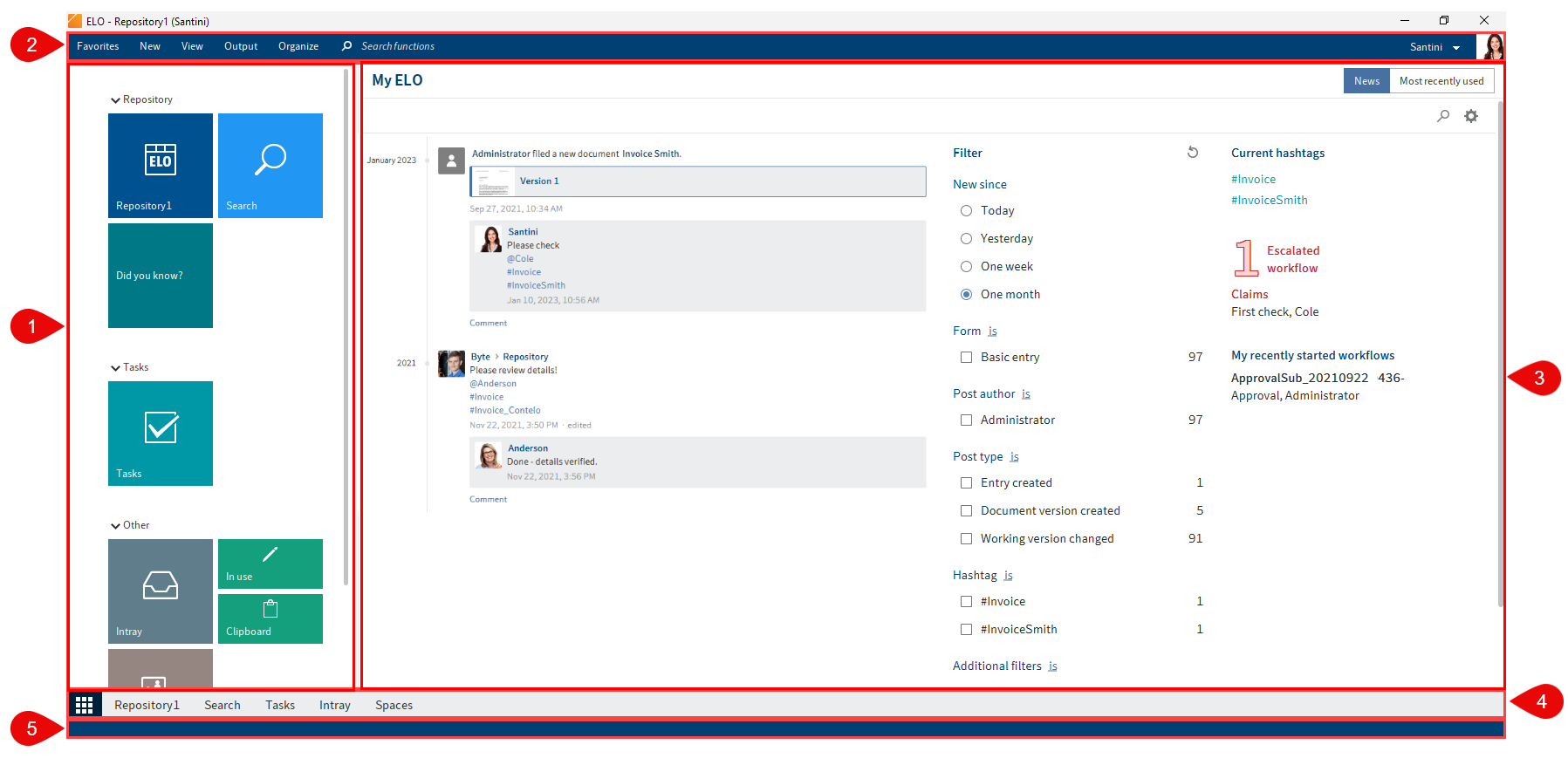Open the Repository1 tile
Viewport: 1568px width, 772px height.
pos(160,166)
